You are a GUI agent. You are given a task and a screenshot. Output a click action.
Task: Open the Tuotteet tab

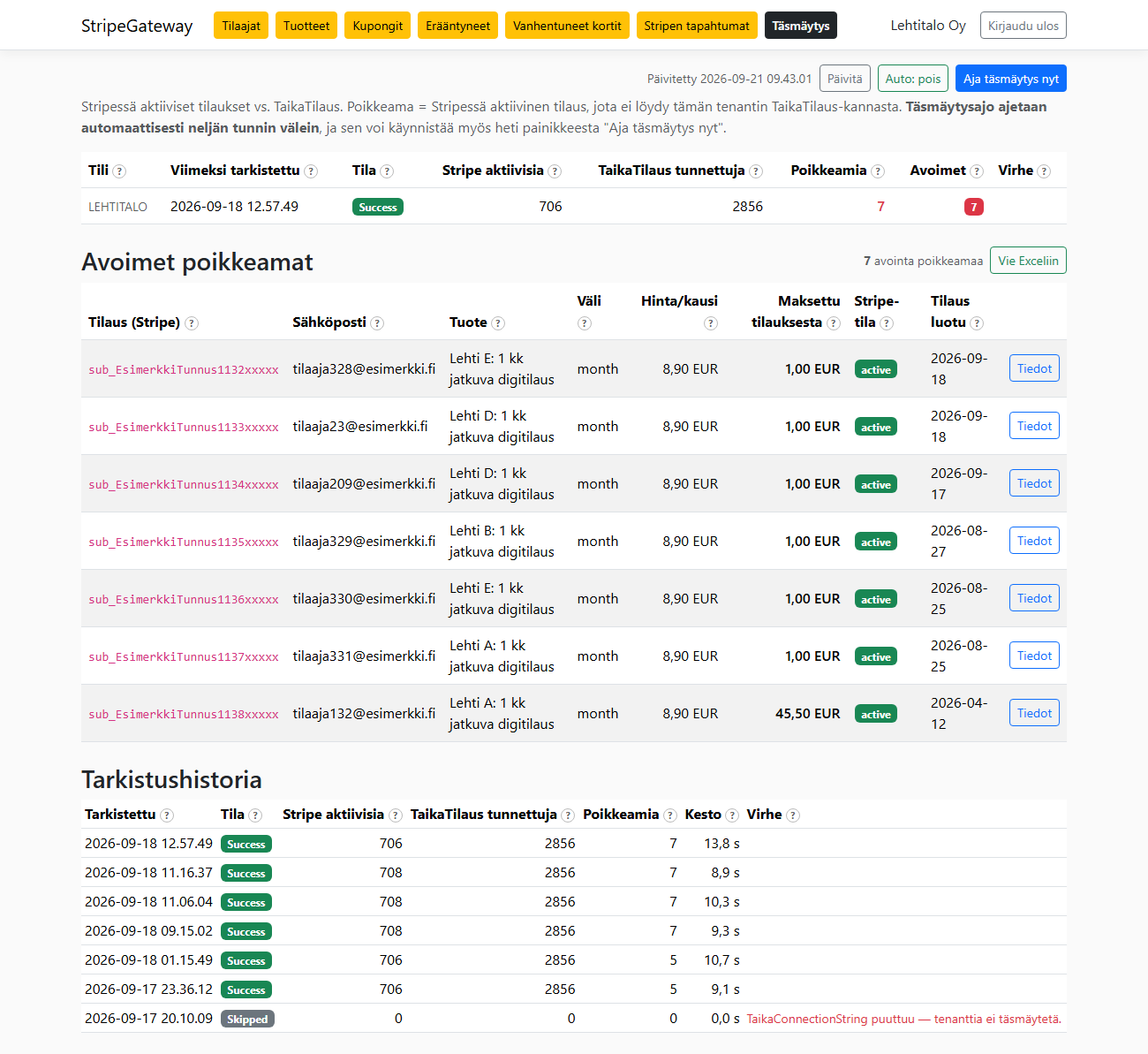pyautogui.click(x=306, y=26)
